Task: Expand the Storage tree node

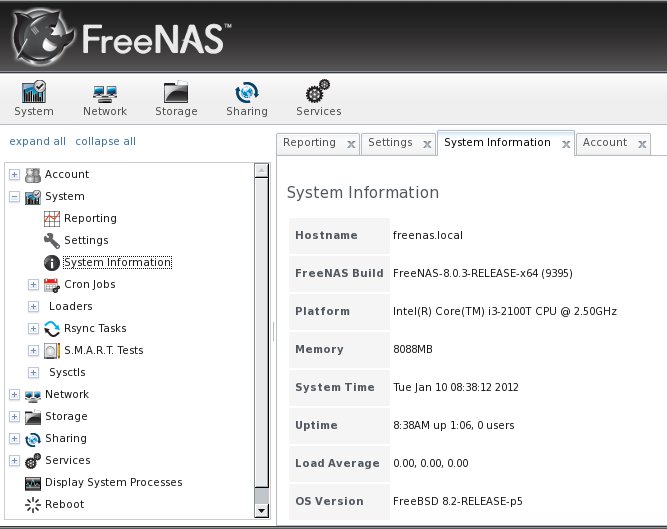Action: tap(14, 417)
